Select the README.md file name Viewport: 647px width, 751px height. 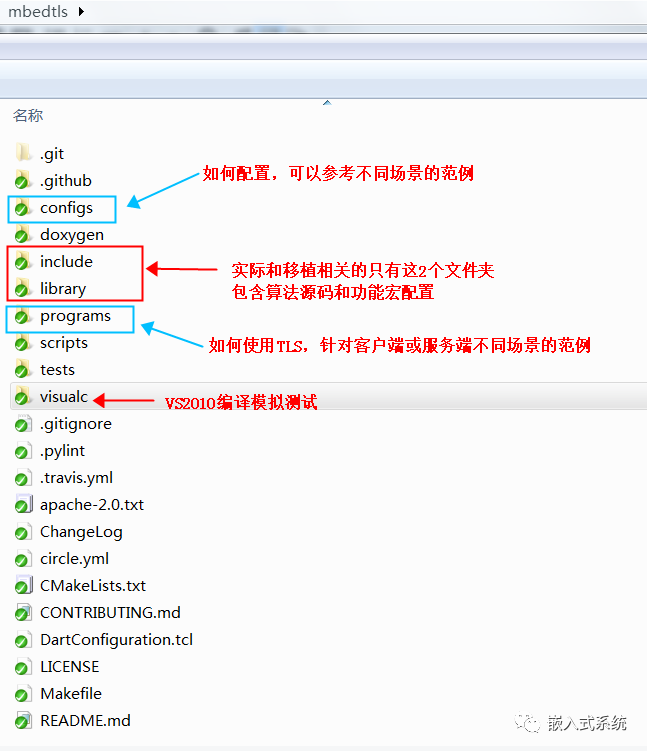tap(85, 720)
